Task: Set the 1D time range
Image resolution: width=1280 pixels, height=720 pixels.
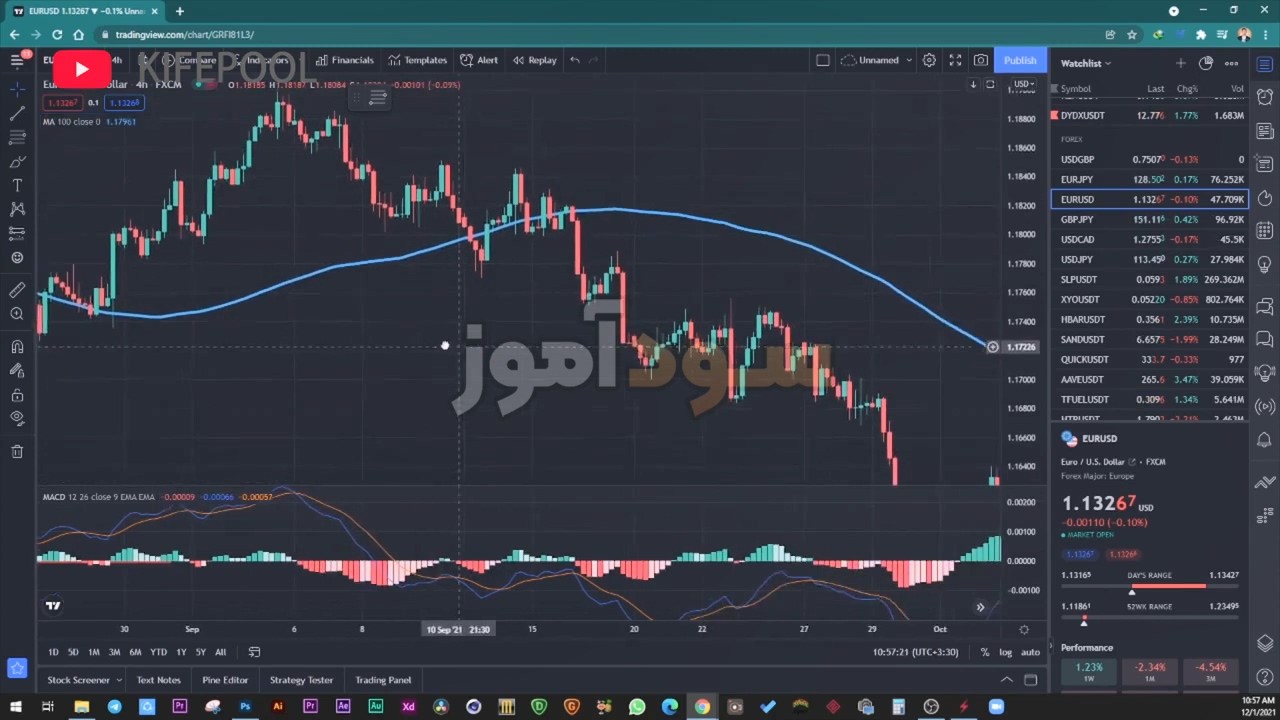Action: coord(53,652)
